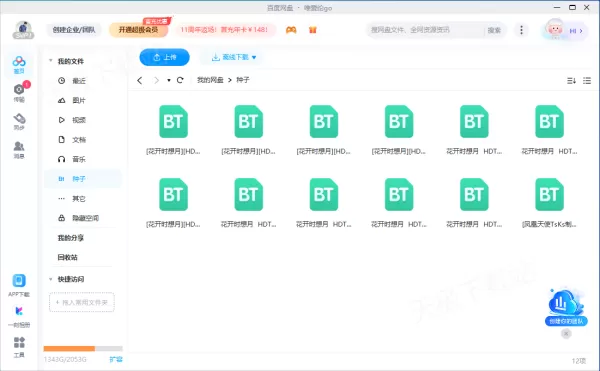Collapse the 快捷访问 section
600x371 pixels.
click(x=51, y=279)
